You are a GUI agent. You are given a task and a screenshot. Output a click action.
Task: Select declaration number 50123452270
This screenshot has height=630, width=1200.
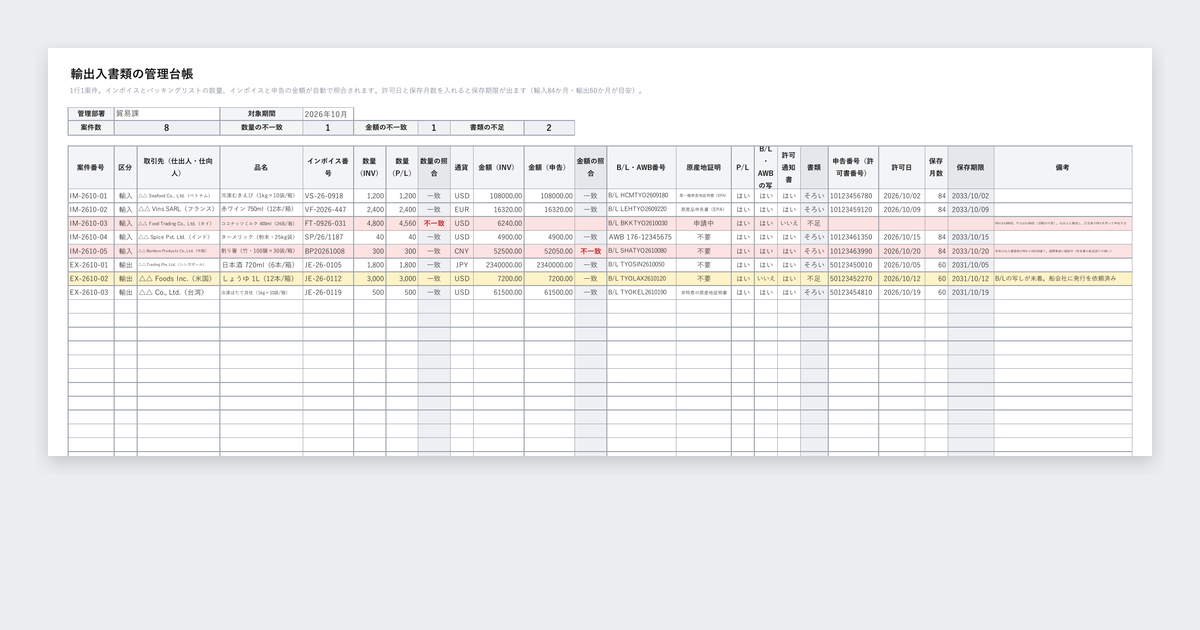851,279
